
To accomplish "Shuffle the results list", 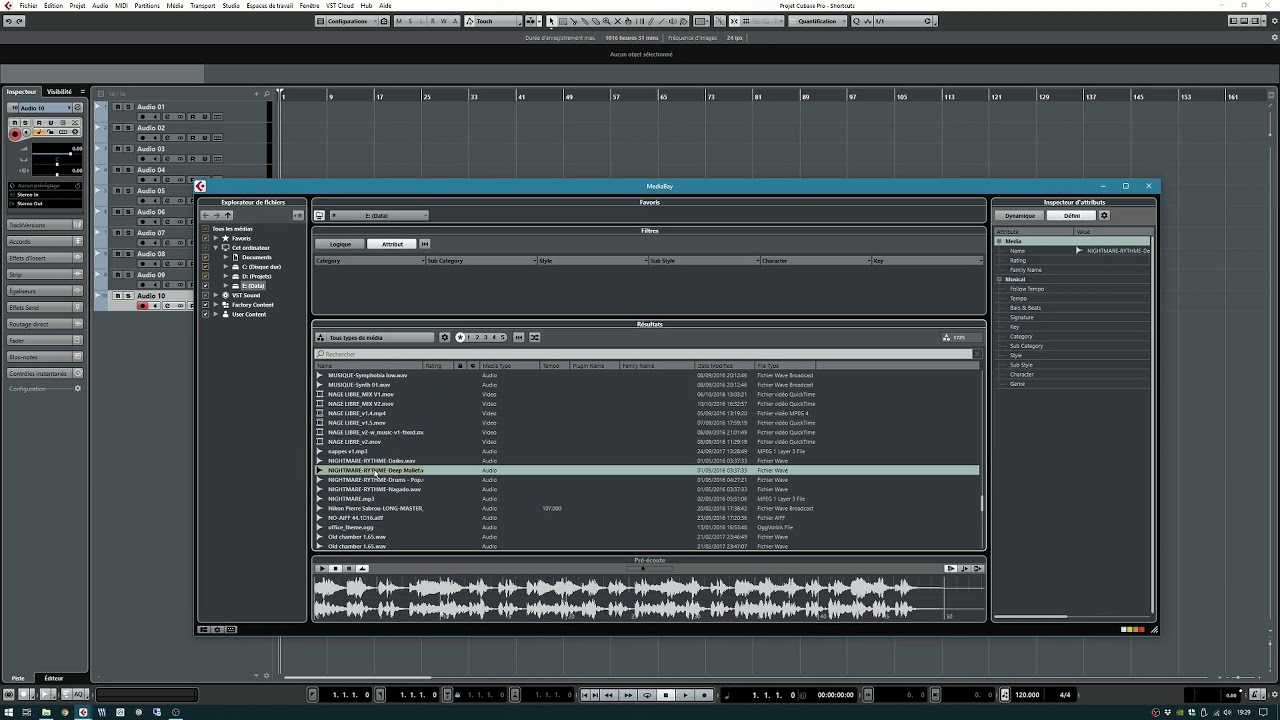I will pyautogui.click(x=535, y=338).
